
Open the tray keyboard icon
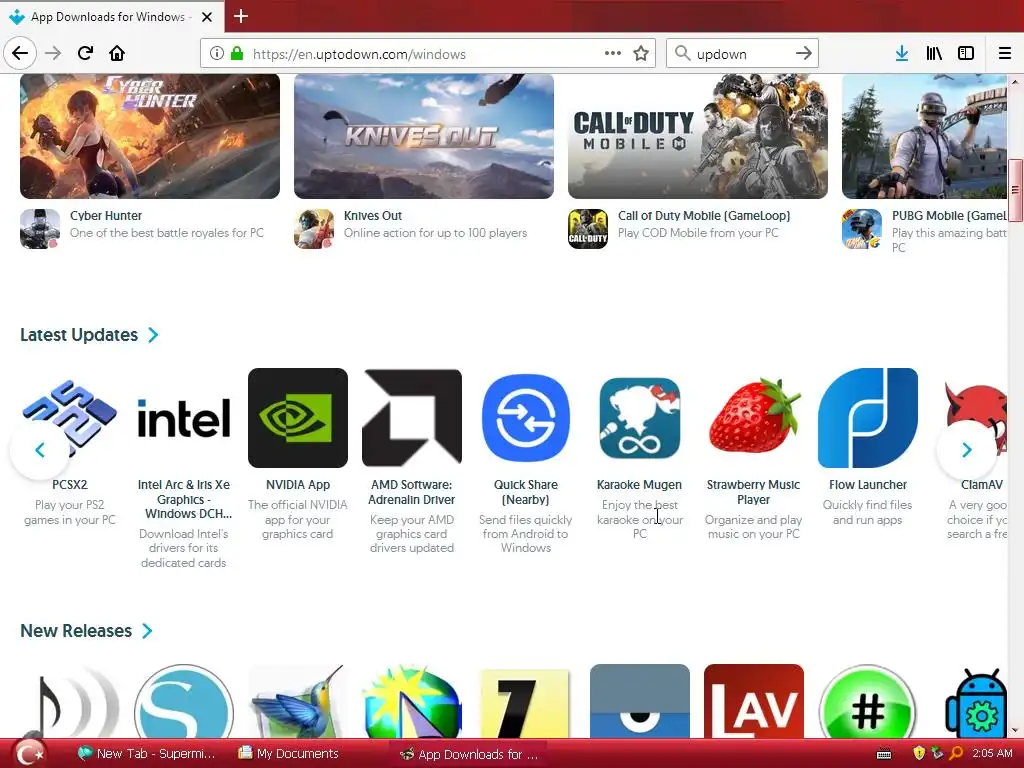click(x=884, y=754)
